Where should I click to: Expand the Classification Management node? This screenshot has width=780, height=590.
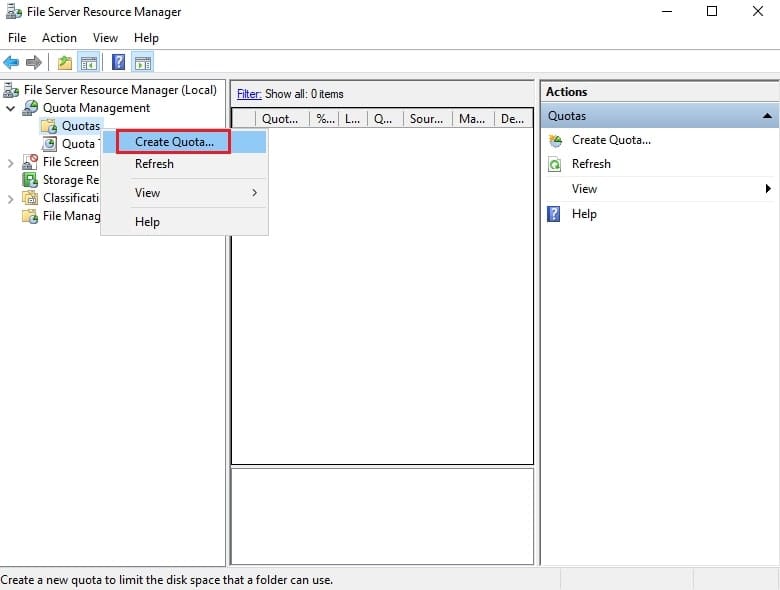point(10,199)
